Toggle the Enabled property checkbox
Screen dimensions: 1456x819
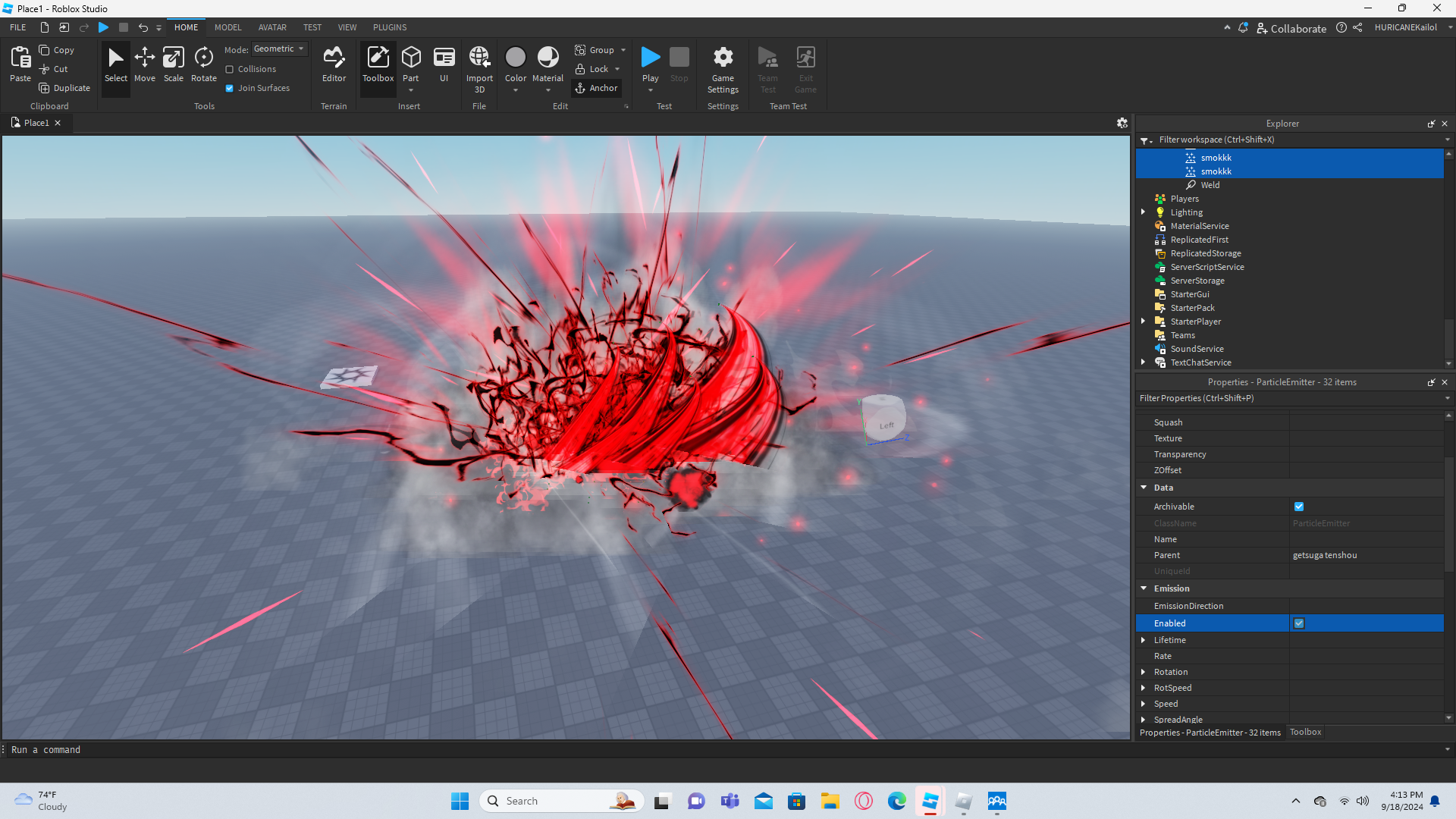coord(1299,623)
